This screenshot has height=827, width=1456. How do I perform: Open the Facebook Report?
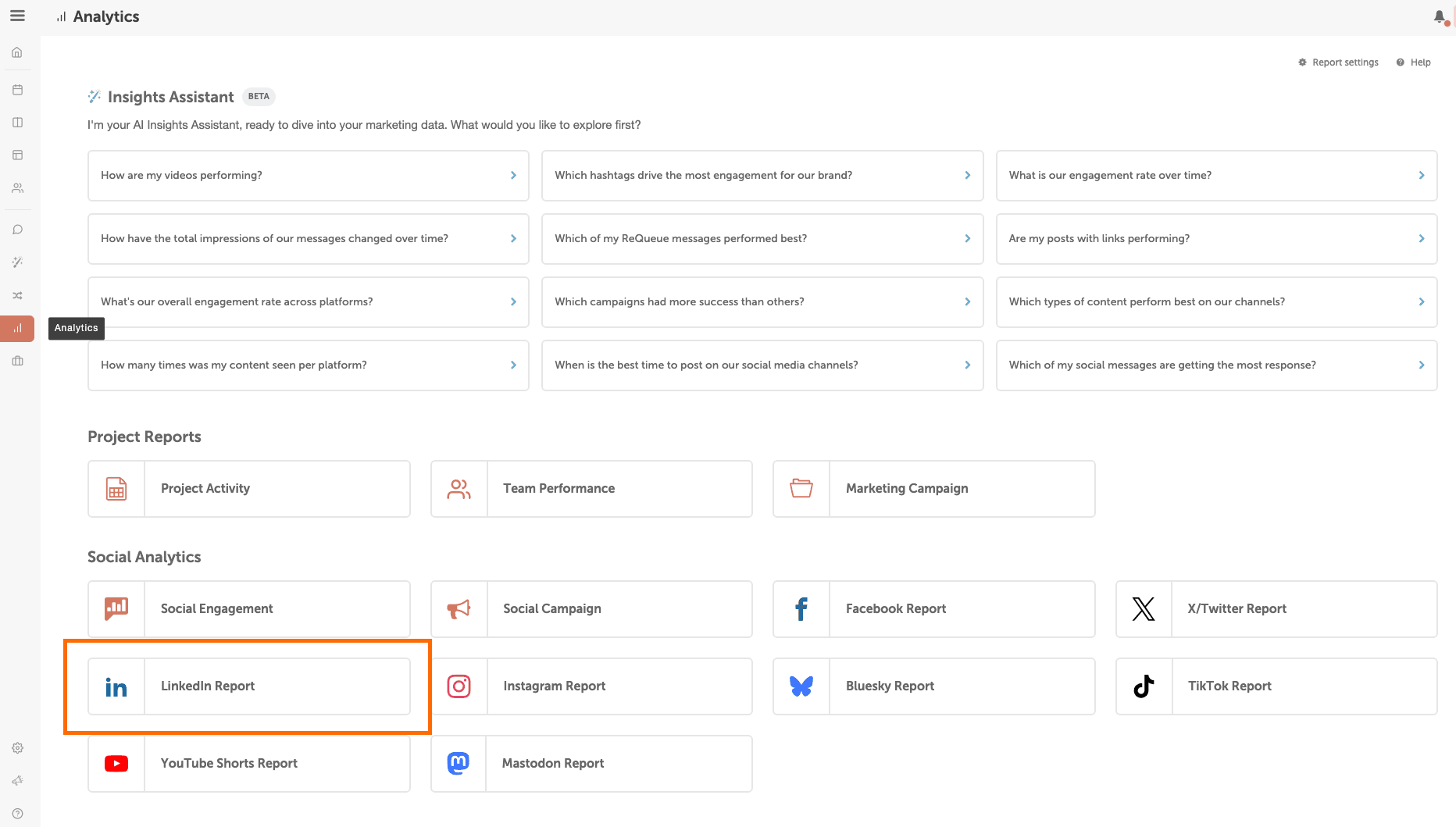click(x=934, y=609)
